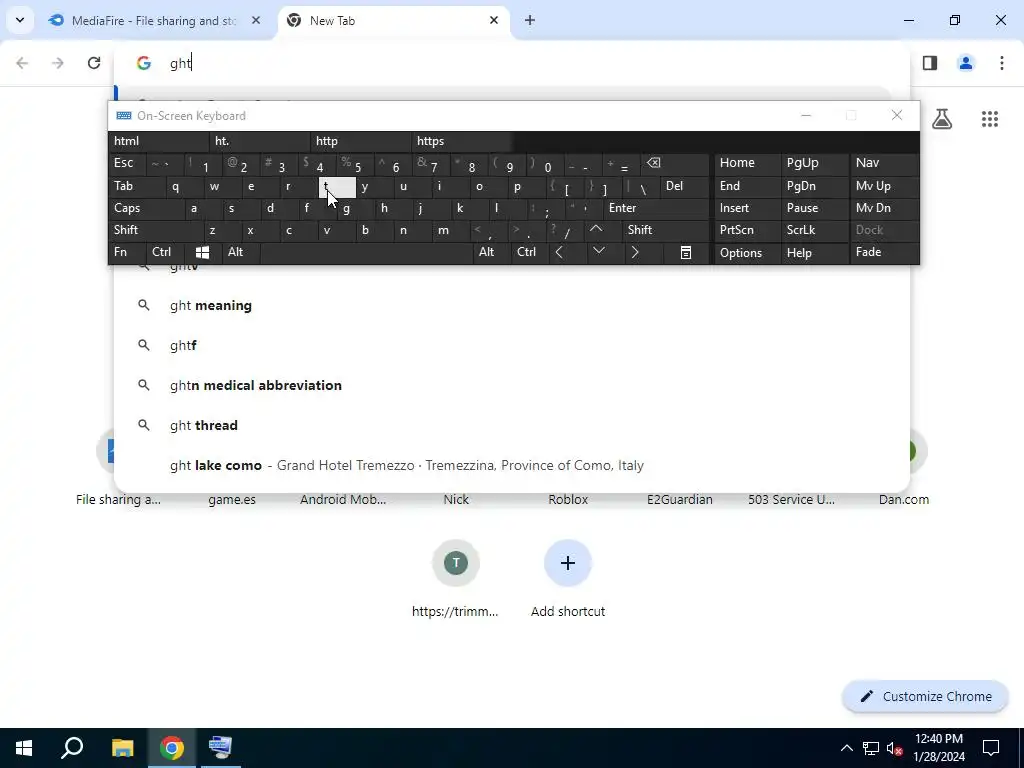Choose suggestion 'ght thread'
The image size is (1024, 768).
(512, 425)
